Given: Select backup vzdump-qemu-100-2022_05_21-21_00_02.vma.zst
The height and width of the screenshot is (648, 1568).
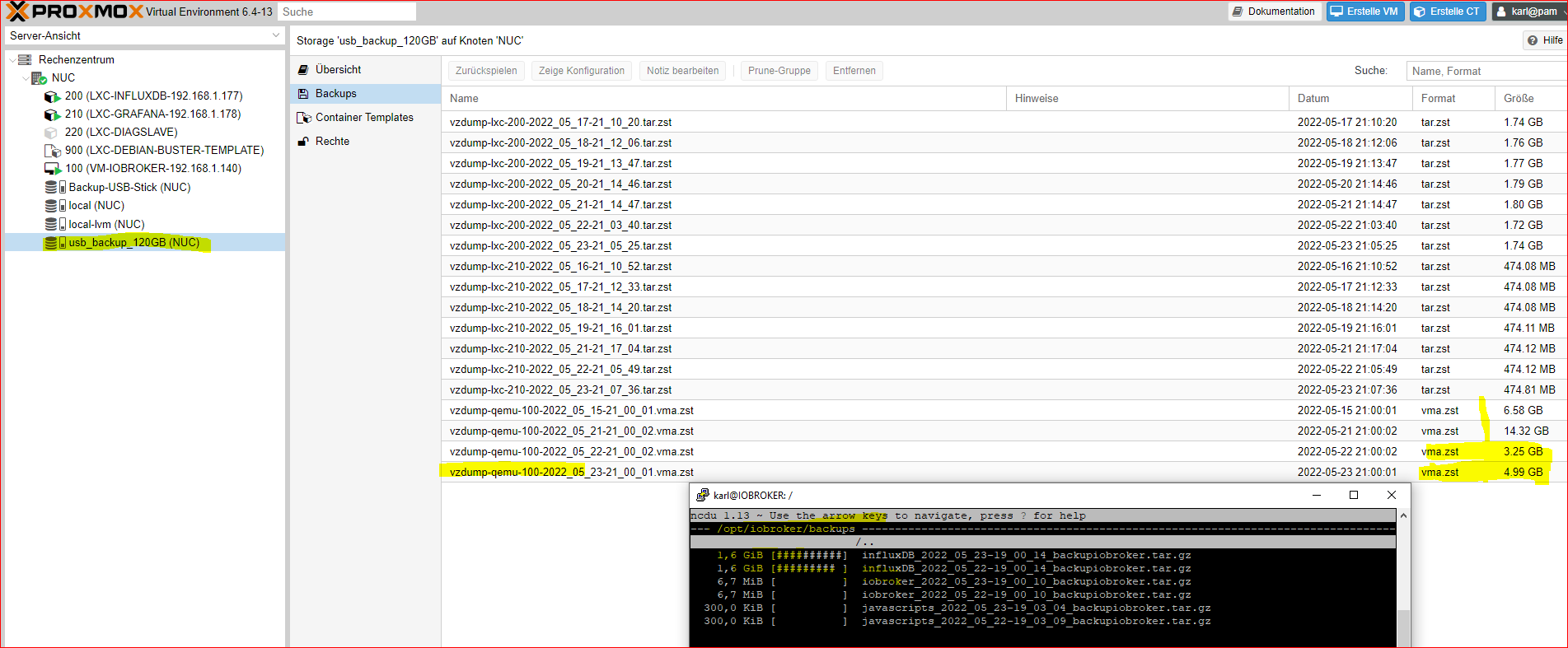Looking at the screenshot, I should click(x=1004, y=431).
